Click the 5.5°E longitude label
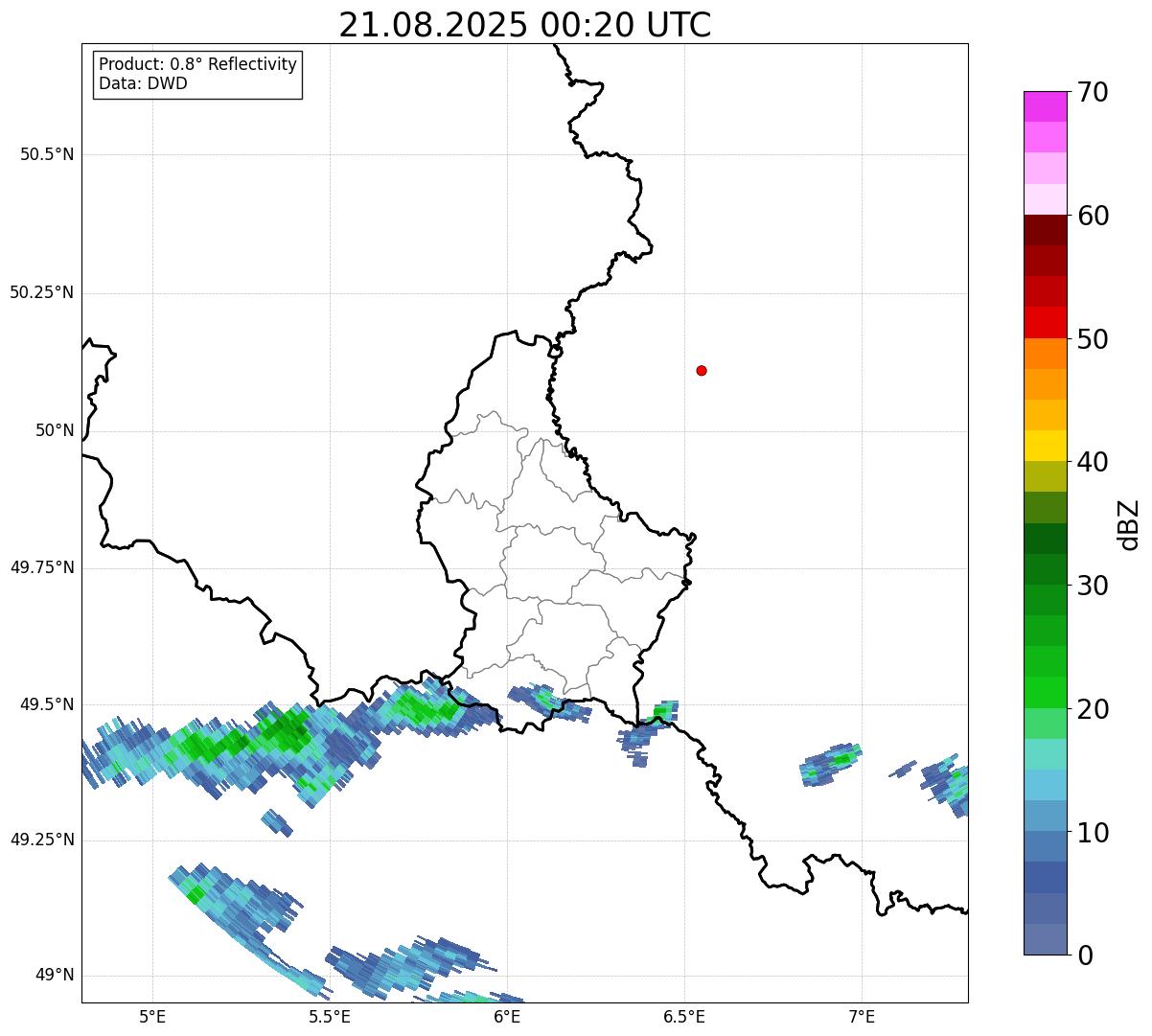This screenshot has width=1152, height=1036. coord(330,1016)
